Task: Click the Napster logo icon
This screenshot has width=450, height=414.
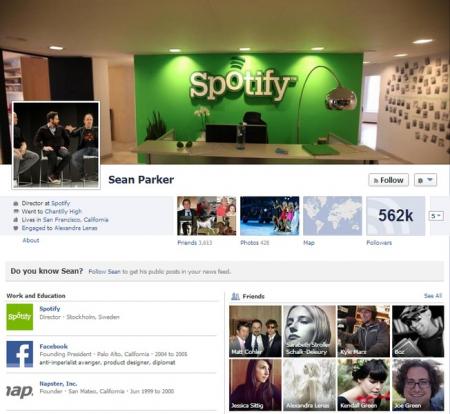Action: click(x=20, y=391)
